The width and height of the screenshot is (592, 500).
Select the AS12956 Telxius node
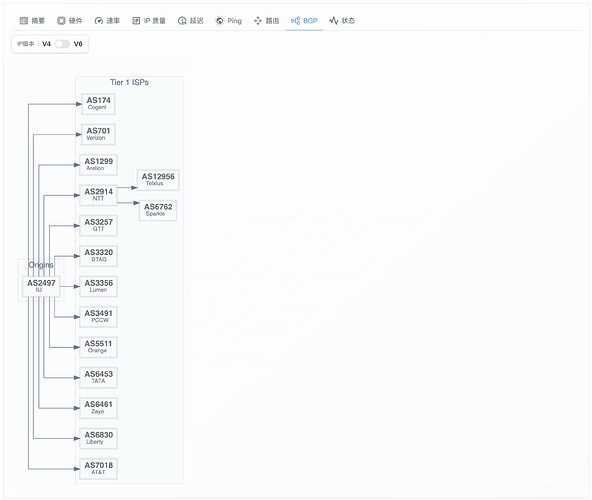coord(158,180)
